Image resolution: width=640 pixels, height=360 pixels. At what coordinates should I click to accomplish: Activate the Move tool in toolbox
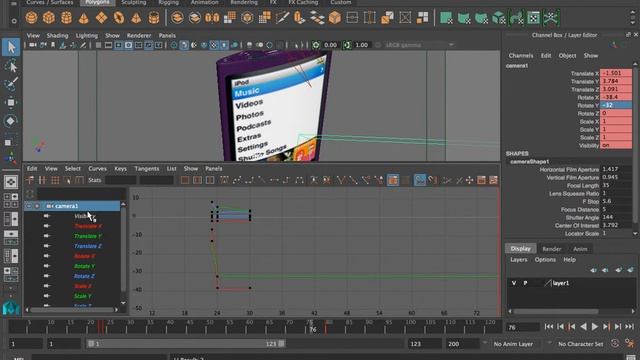coord(11,102)
